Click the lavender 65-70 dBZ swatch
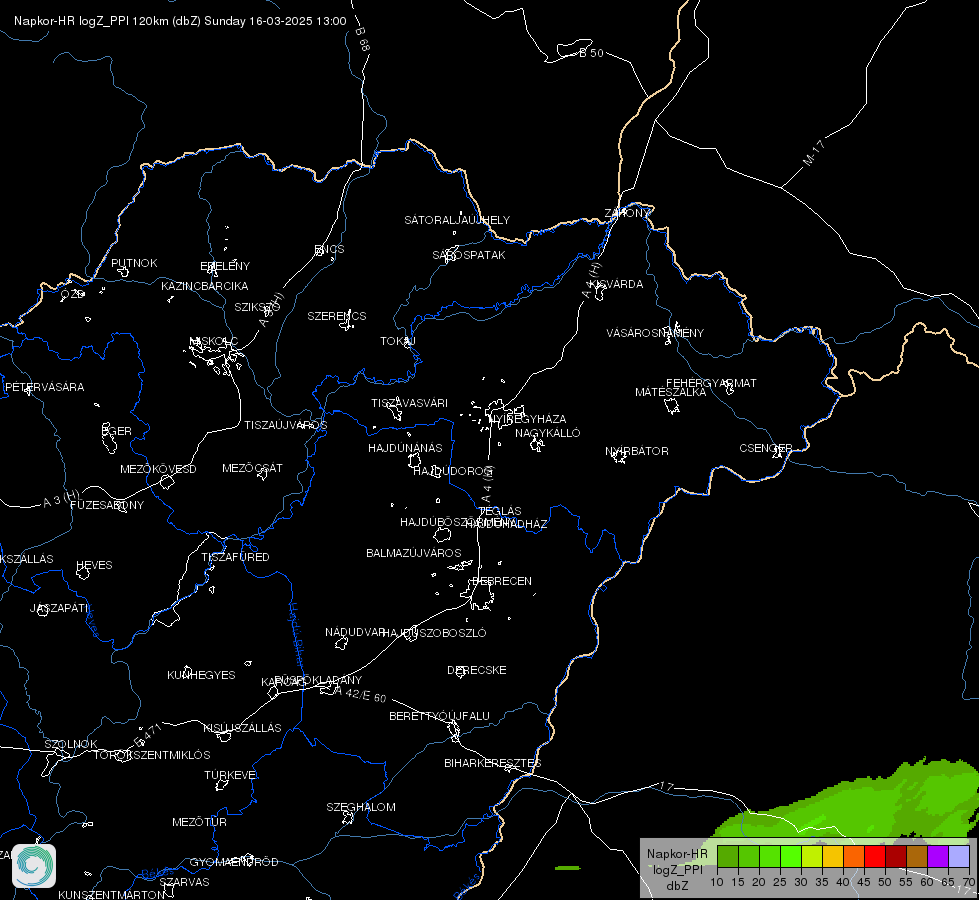This screenshot has height=900, width=979. click(x=958, y=856)
